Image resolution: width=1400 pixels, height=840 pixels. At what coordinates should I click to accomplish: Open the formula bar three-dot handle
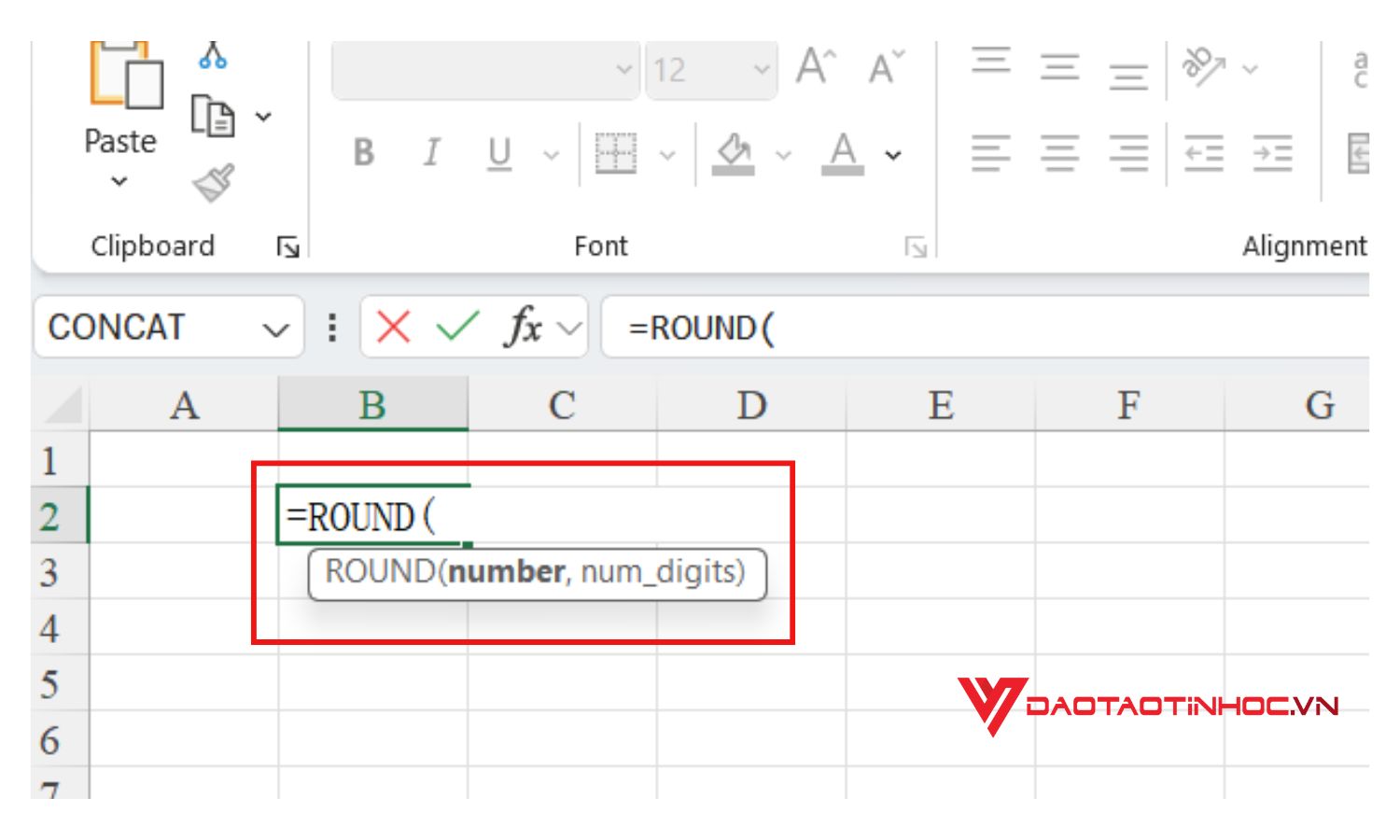pos(332,328)
